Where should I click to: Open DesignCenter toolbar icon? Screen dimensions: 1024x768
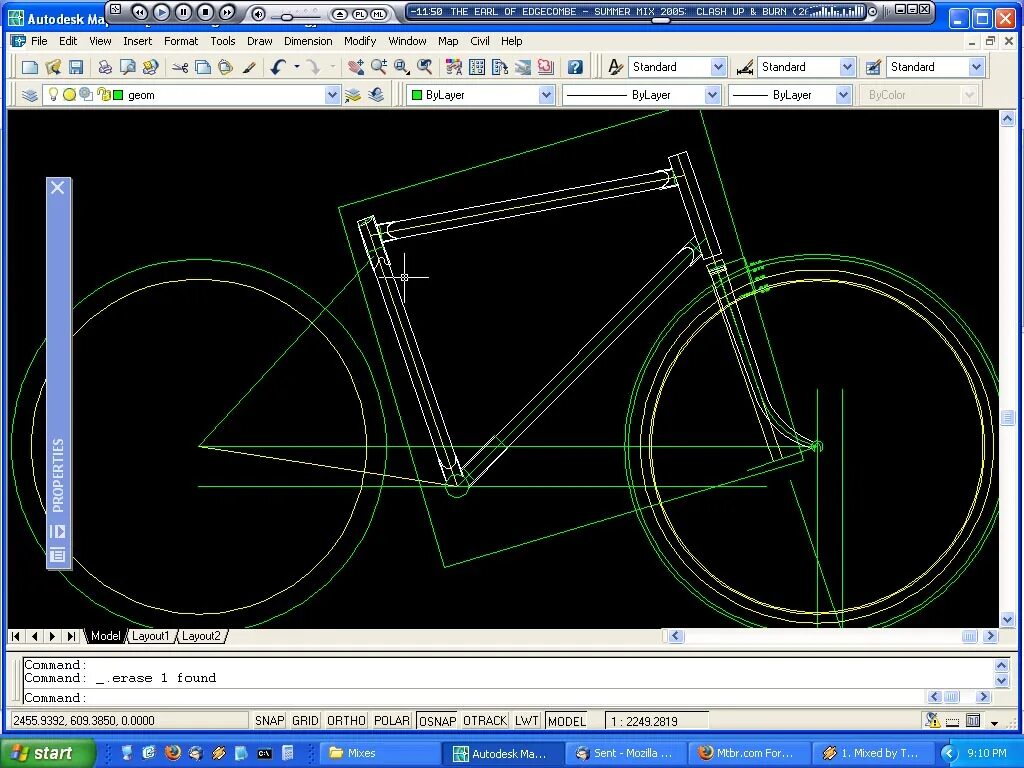pos(477,67)
